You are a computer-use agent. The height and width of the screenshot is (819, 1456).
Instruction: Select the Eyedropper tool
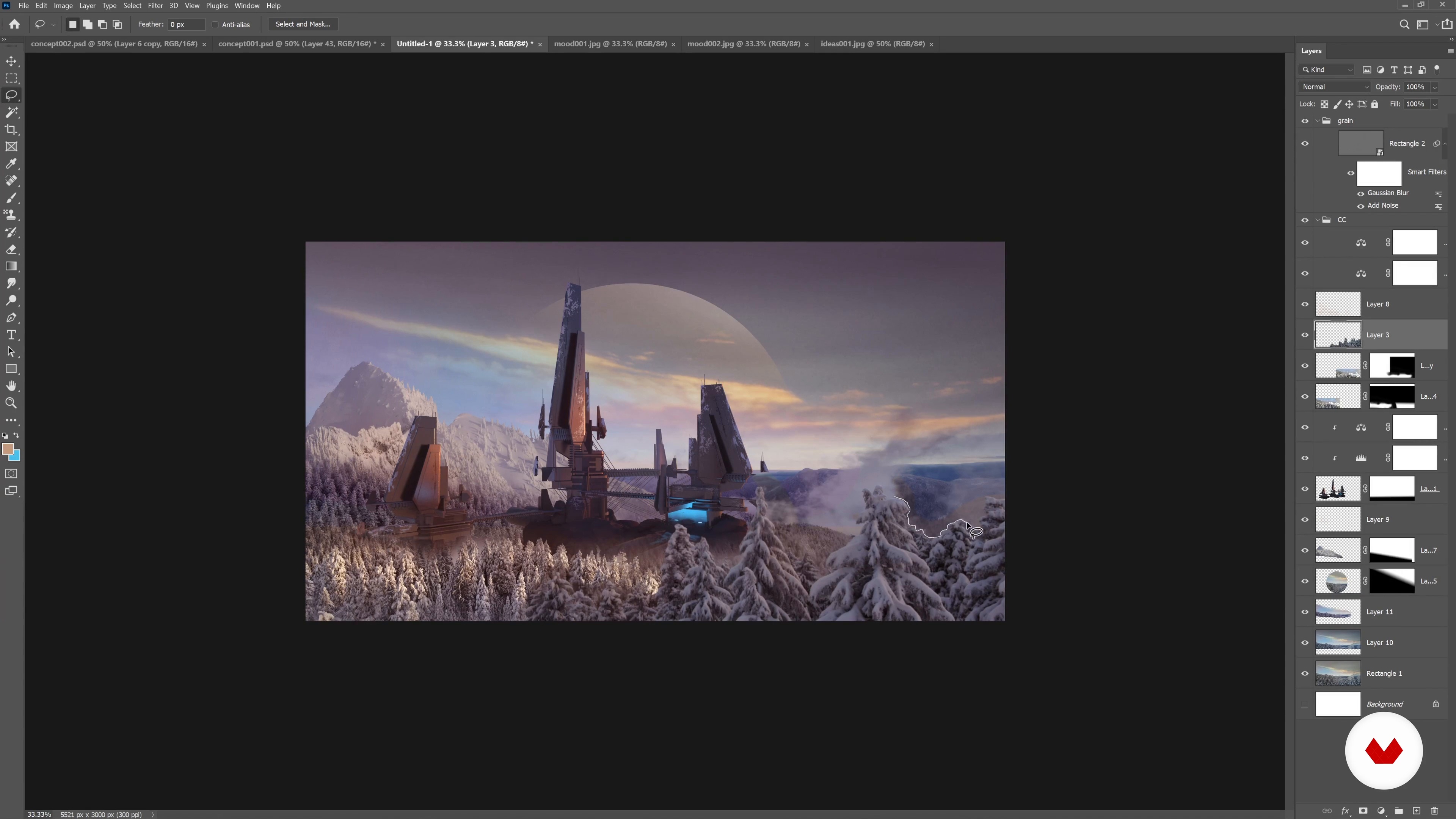(x=11, y=164)
